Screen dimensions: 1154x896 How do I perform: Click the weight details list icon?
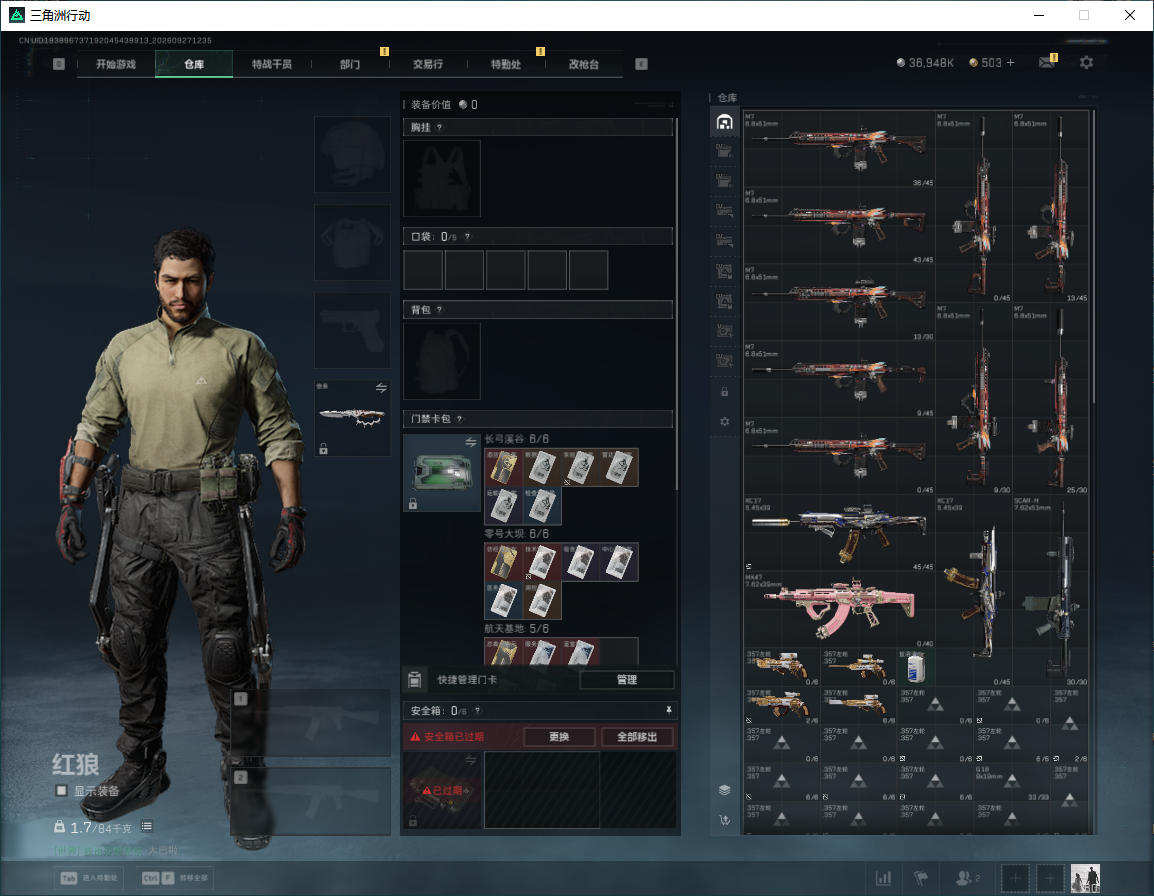(x=146, y=826)
